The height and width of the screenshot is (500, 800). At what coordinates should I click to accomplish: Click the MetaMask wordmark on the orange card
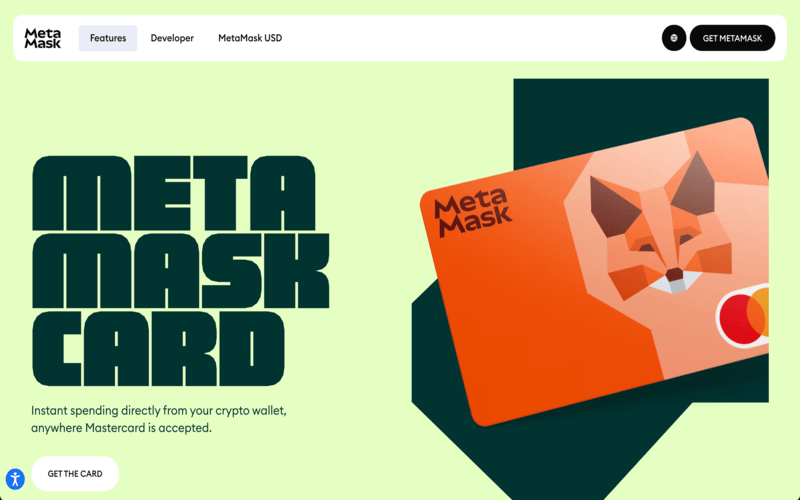pyautogui.click(x=473, y=212)
